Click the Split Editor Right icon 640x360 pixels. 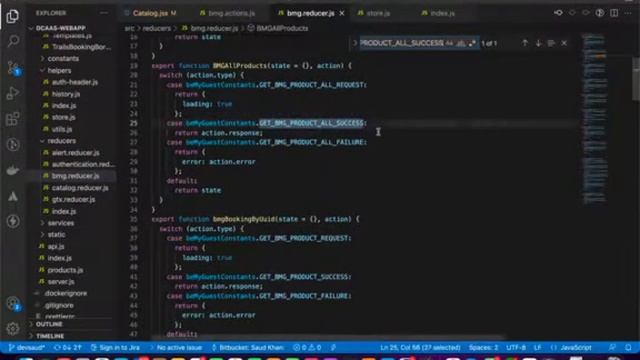click(x=614, y=13)
